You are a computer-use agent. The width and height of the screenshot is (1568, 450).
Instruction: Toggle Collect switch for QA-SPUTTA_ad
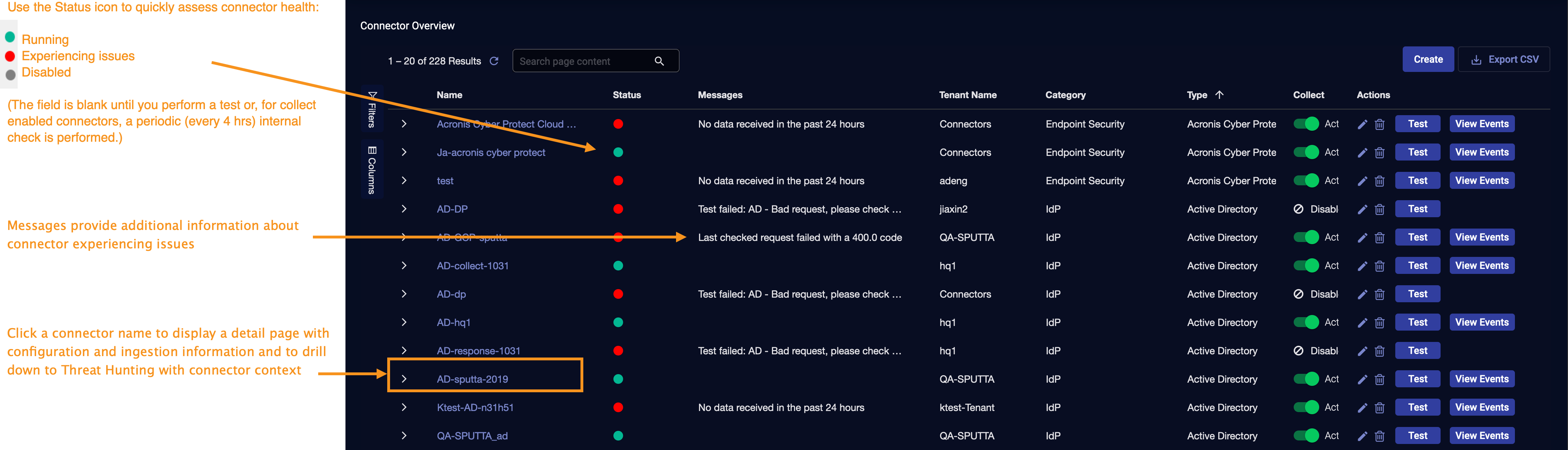(1306, 435)
